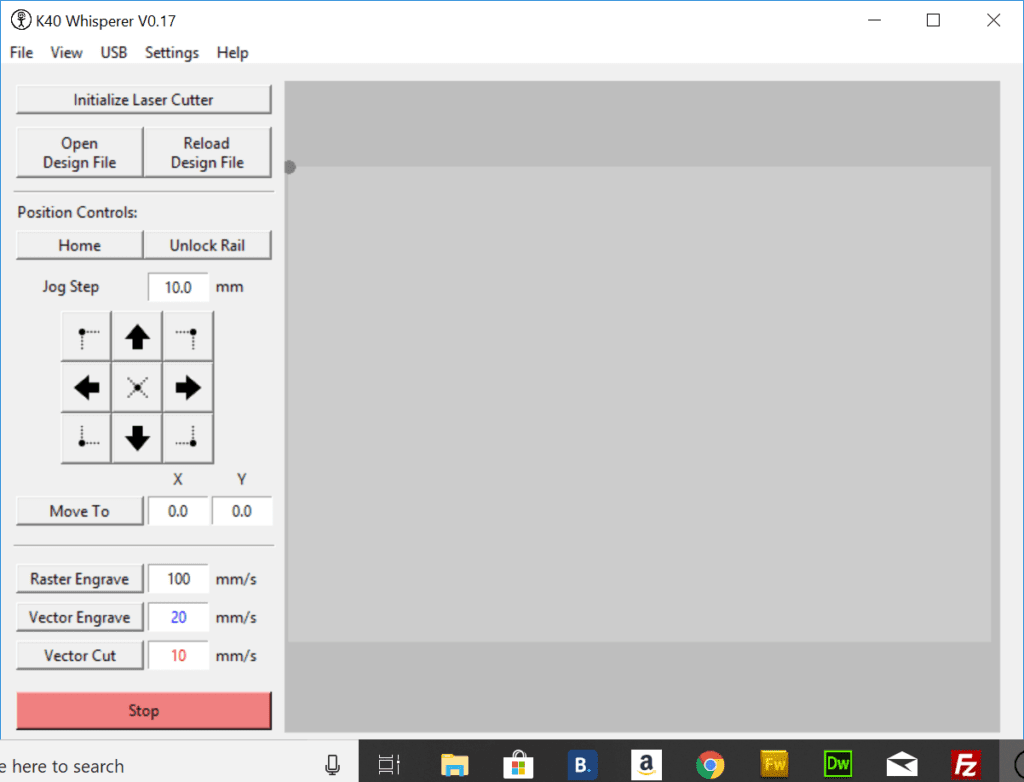1024x782 pixels.
Task: Click the Move To X coordinate field
Action: click(x=178, y=511)
